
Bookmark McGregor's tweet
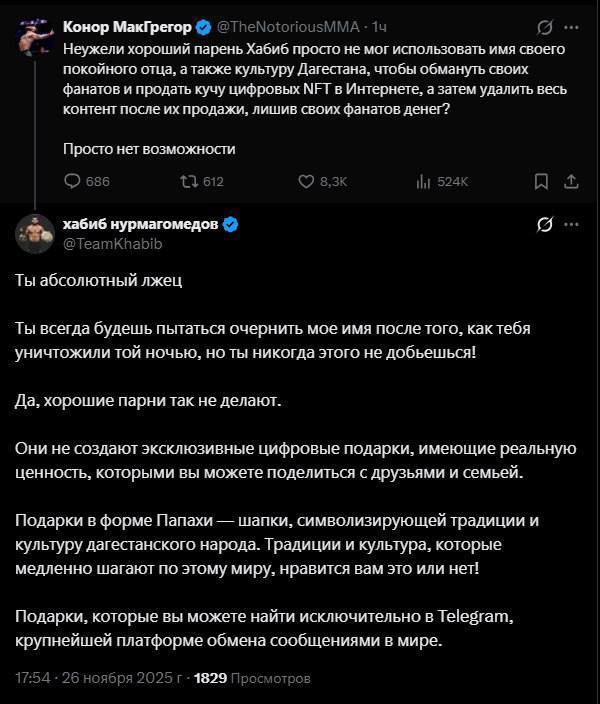[x=541, y=181]
